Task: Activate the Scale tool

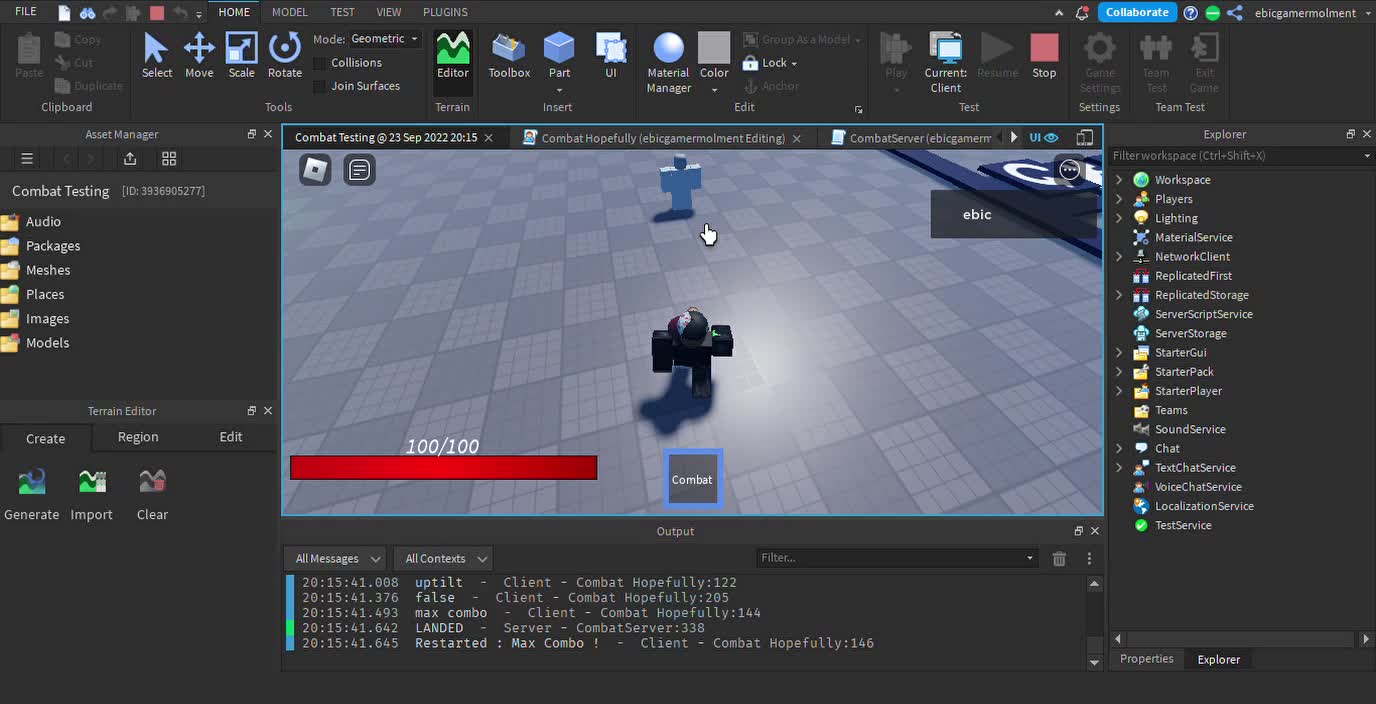Action: click(241, 56)
